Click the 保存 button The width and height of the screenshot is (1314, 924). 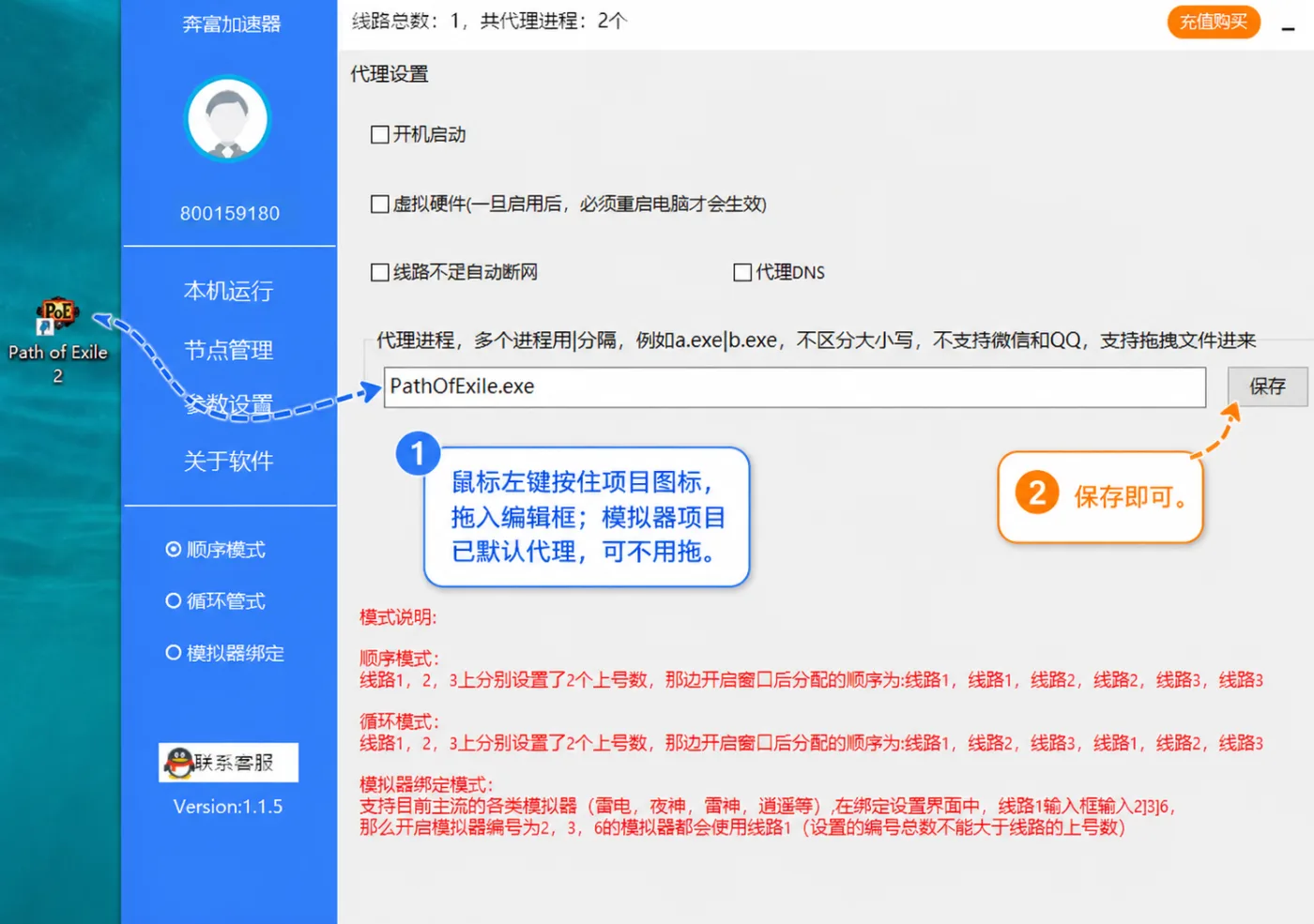(1267, 386)
